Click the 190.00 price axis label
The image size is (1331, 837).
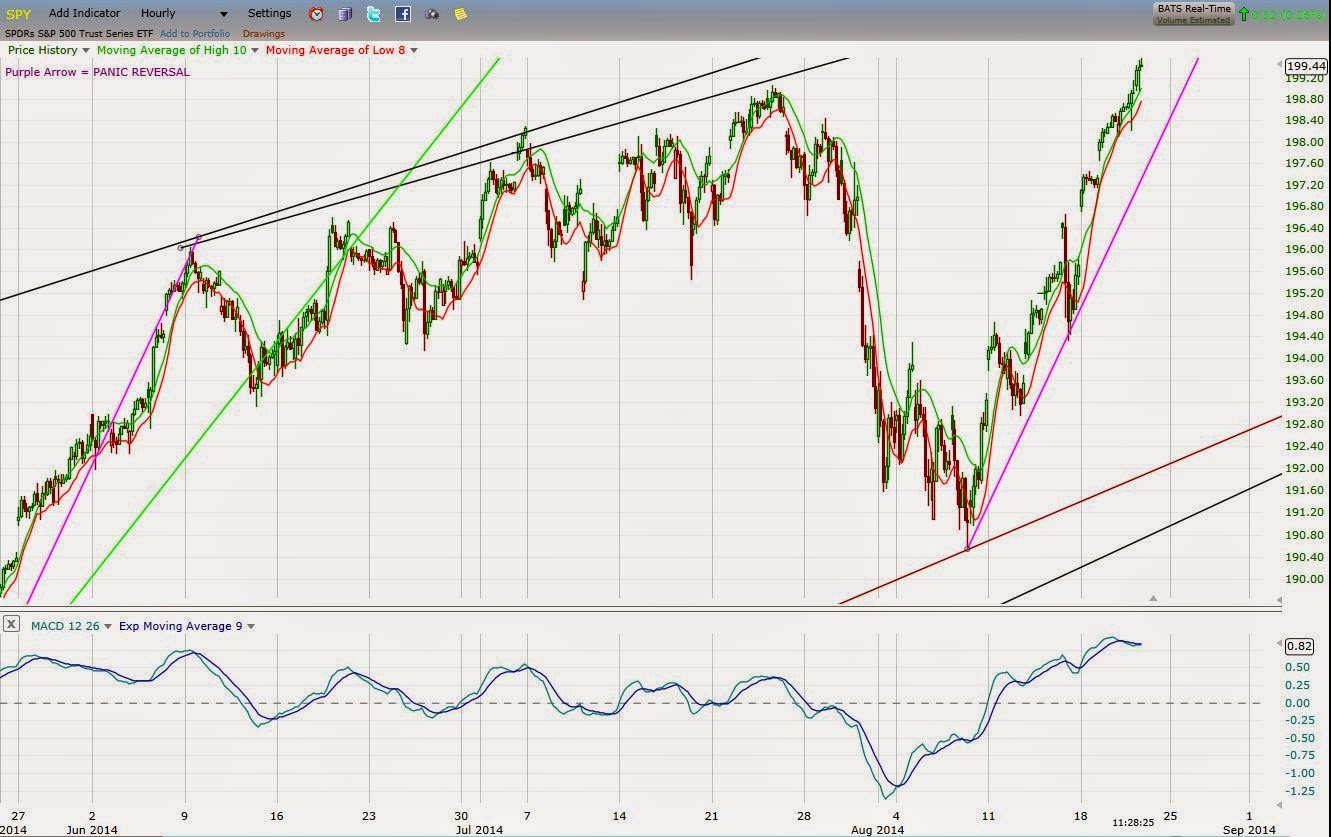point(1305,579)
